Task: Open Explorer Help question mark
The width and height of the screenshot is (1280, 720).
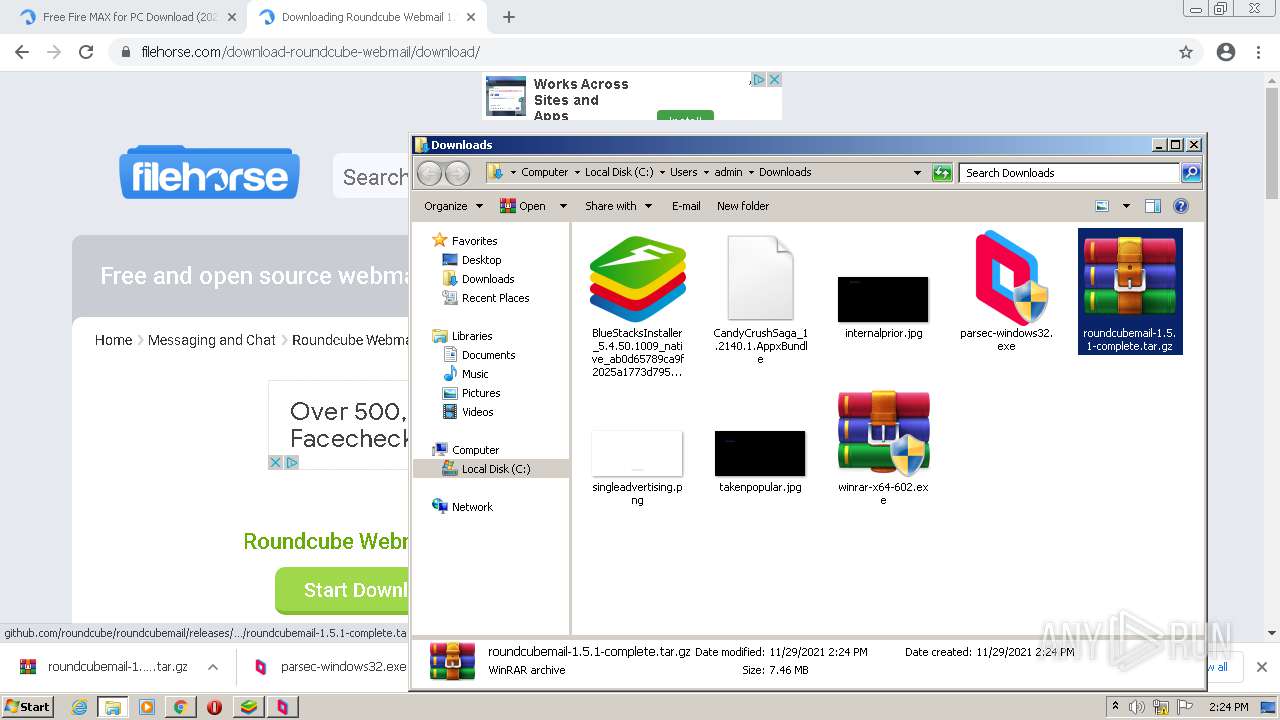Action: (1181, 206)
